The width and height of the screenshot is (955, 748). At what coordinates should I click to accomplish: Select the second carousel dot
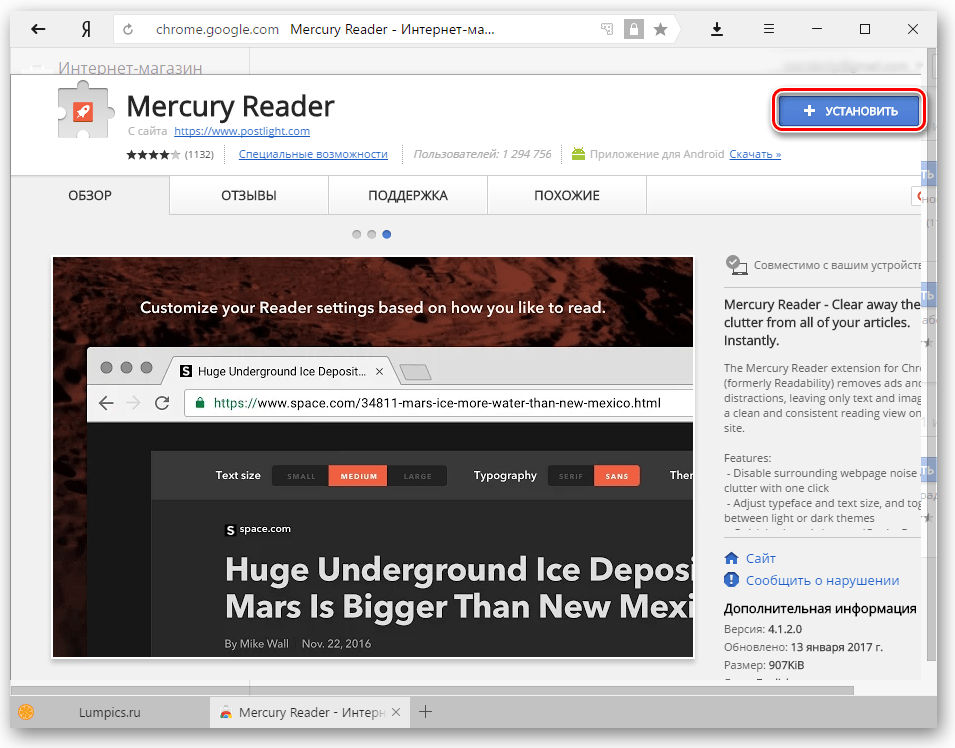pyautogui.click(x=372, y=234)
